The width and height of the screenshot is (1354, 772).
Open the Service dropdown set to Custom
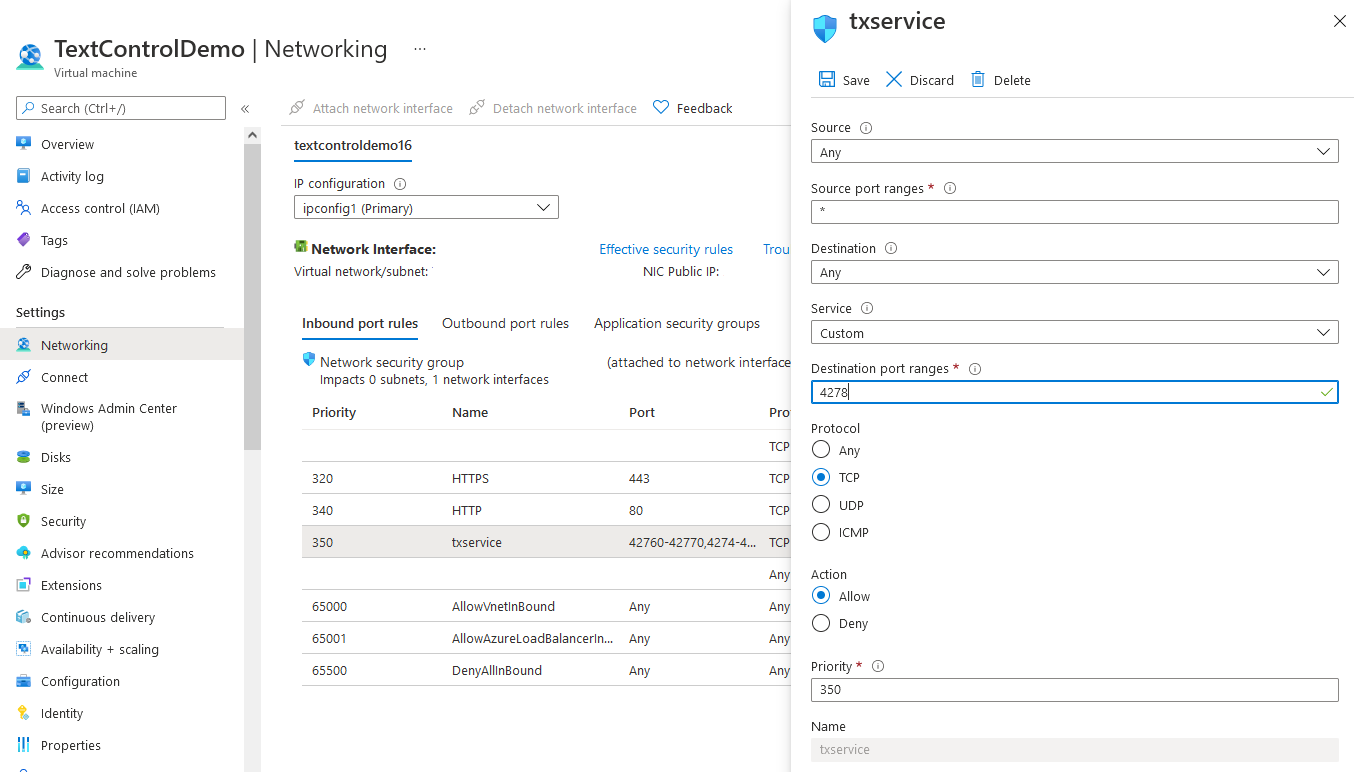[x=1074, y=332]
